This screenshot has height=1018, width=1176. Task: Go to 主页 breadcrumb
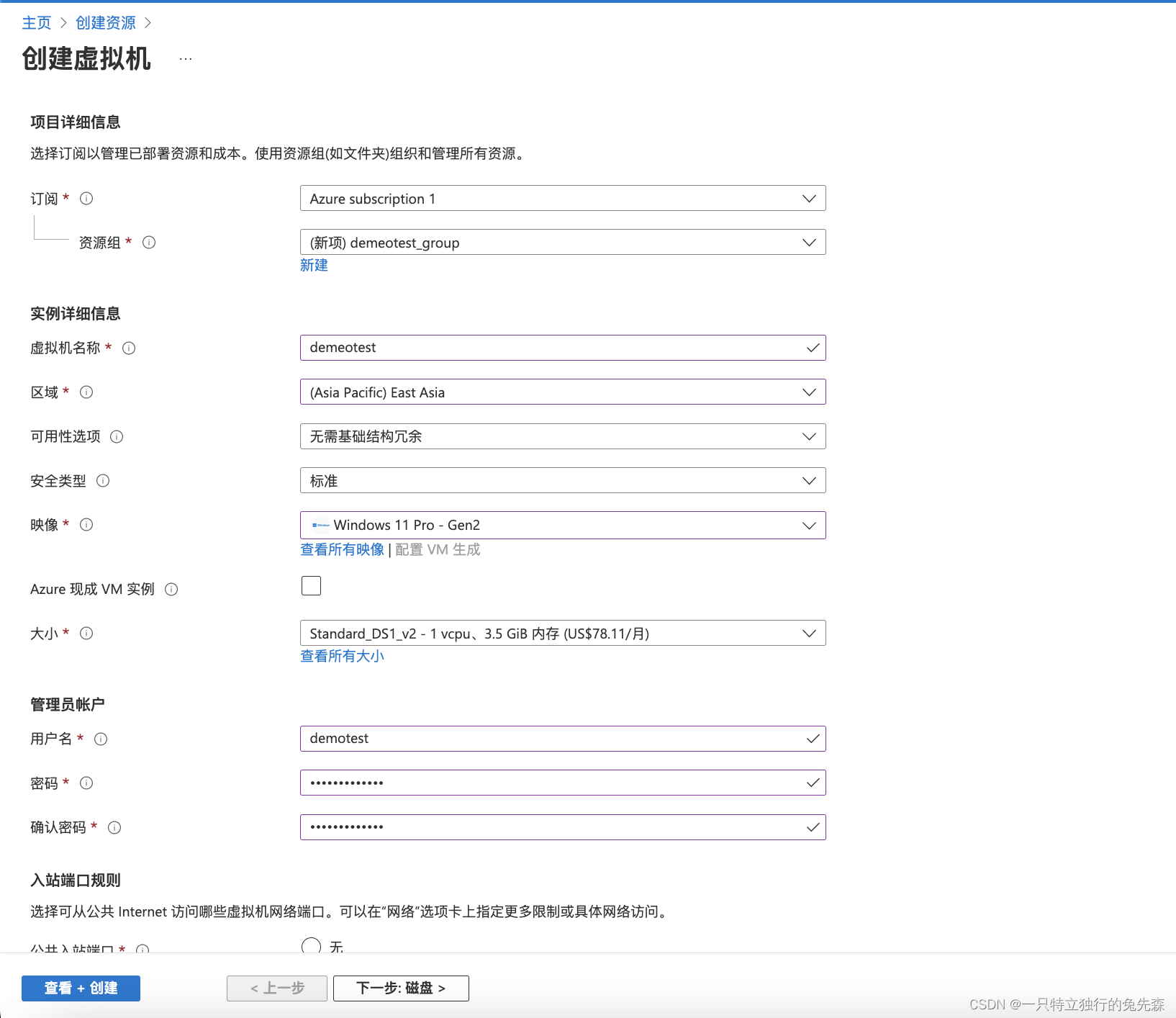(37, 23)
